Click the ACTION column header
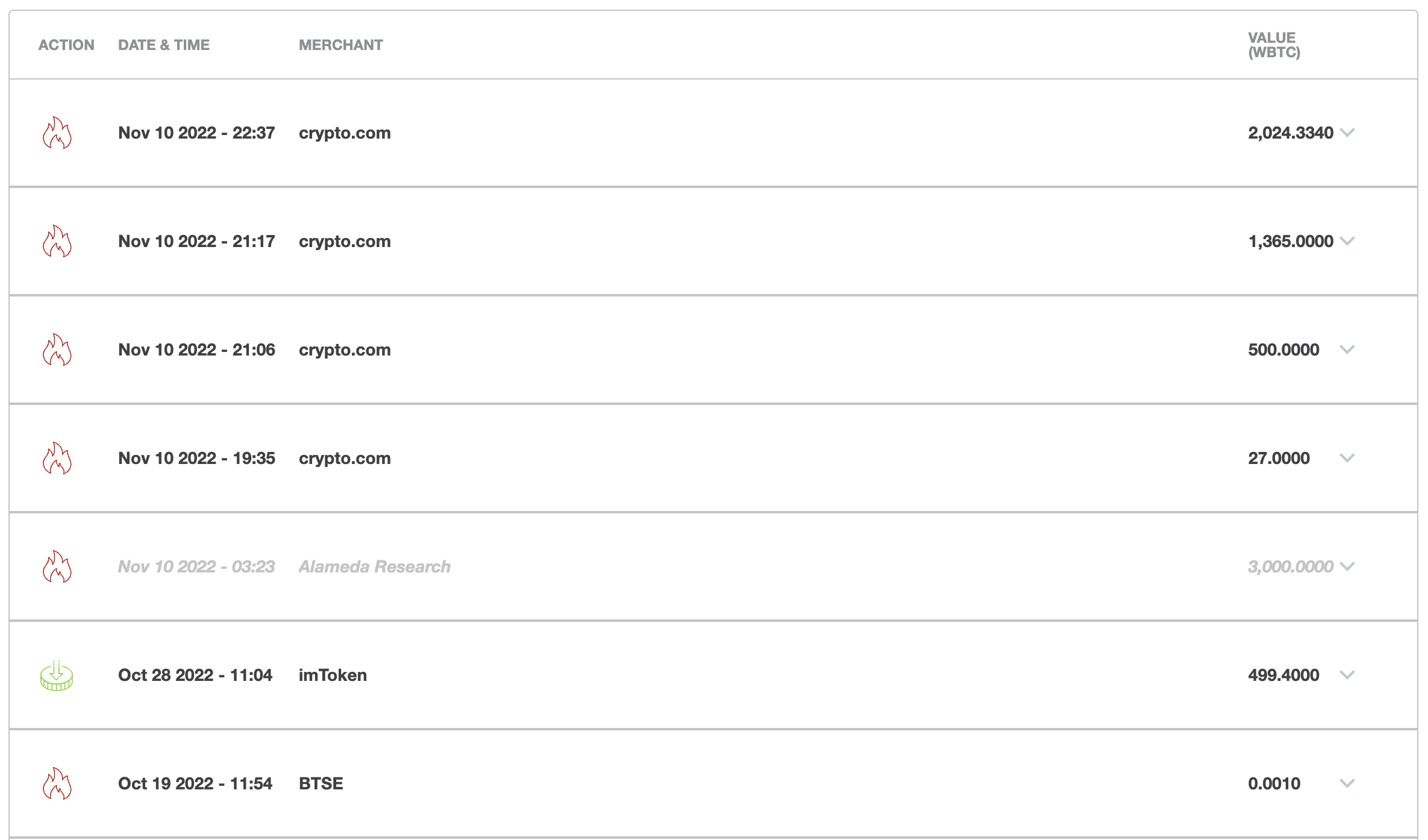 [x=66, y=45]
